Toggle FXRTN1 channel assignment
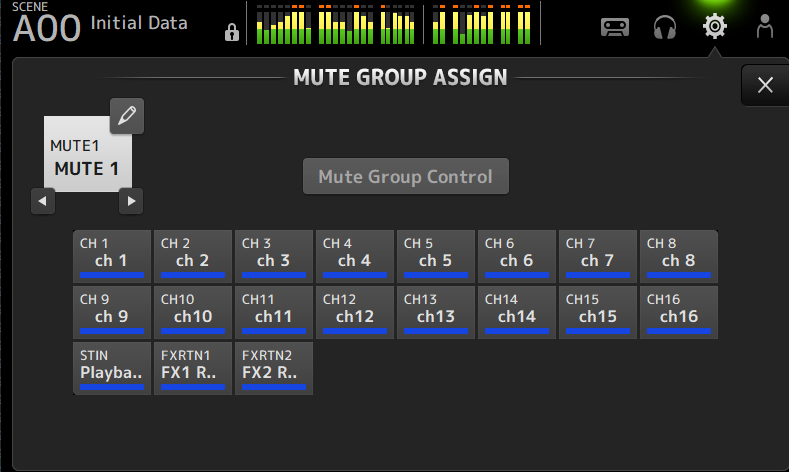 [193, 368]
